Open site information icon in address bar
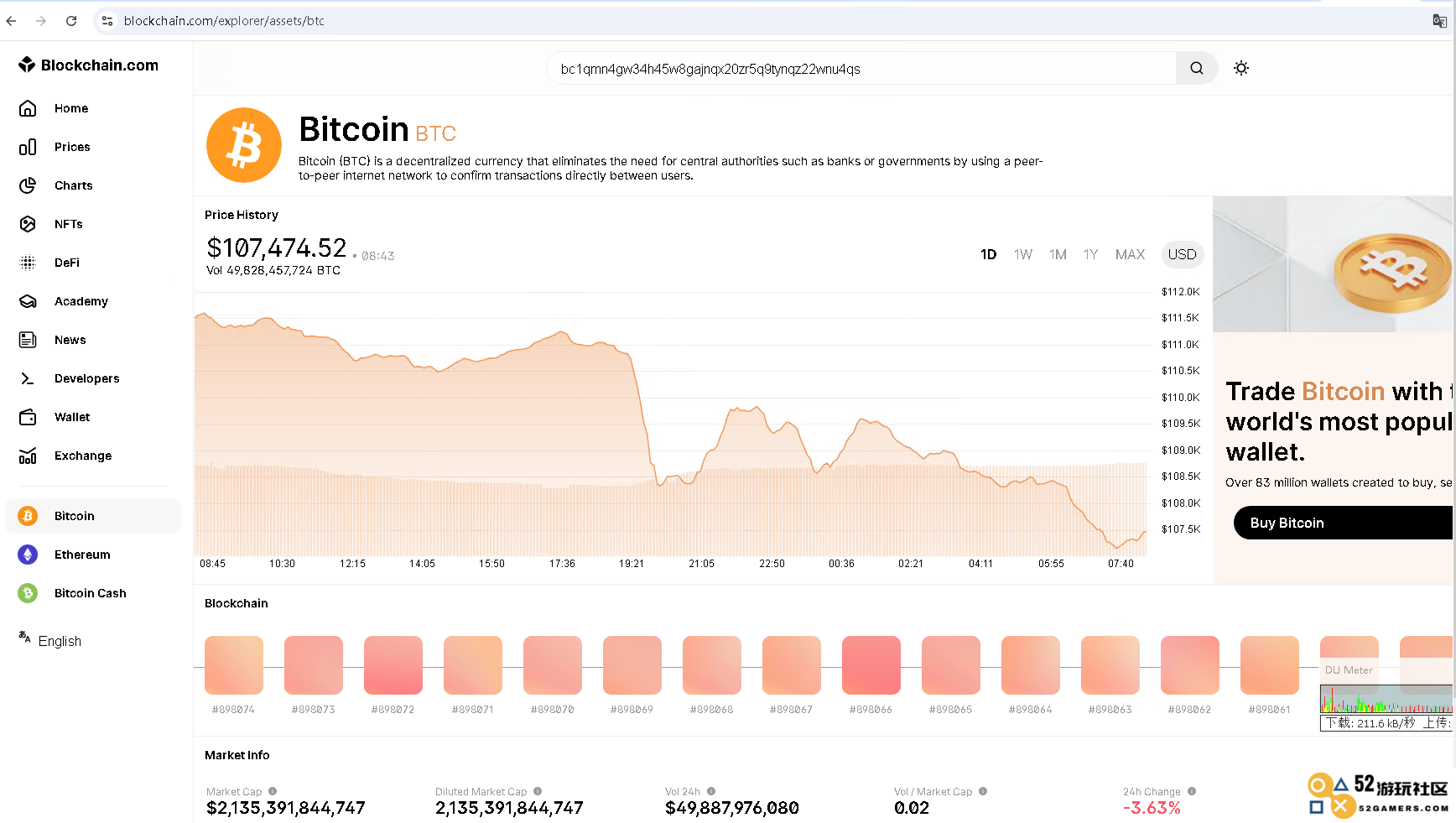Image resolution: width=1456 pixels, height=823 pixels. (x=107, y=21)
